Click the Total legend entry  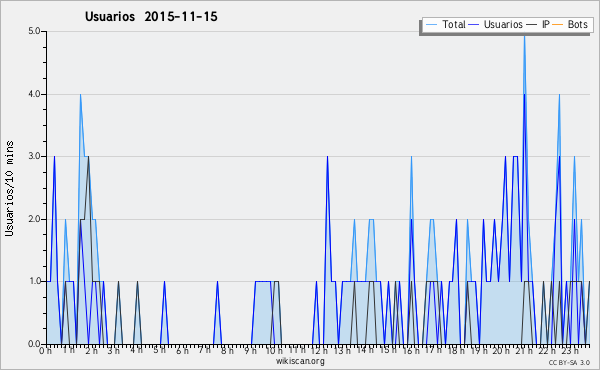tap(445, 24)
